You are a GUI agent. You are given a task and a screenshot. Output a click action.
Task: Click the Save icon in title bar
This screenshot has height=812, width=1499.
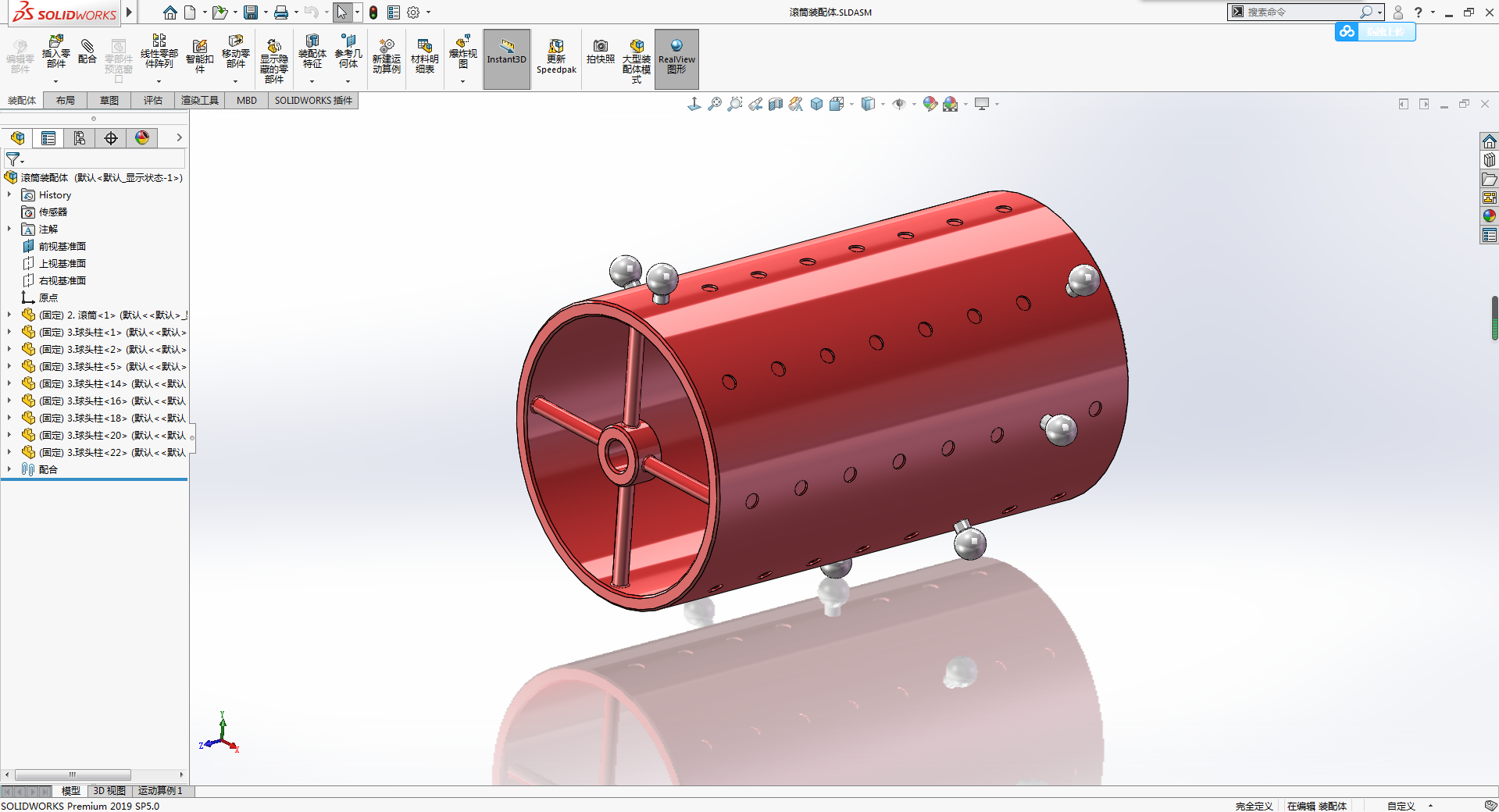[x=251, y=12]
